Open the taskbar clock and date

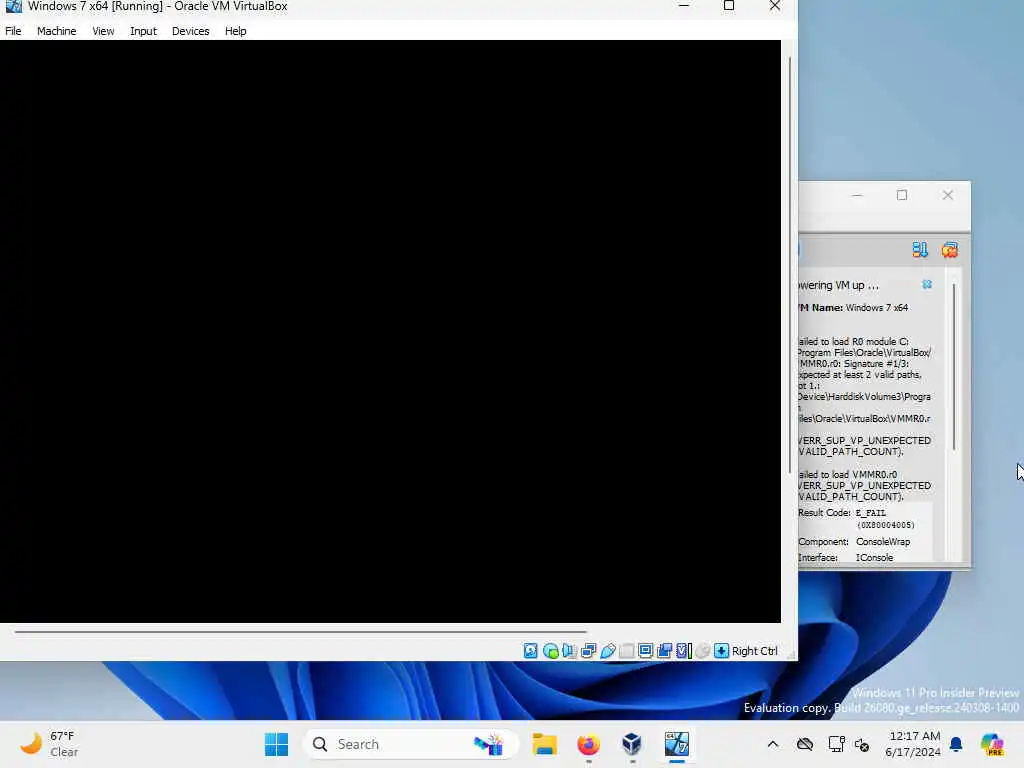click(913, 744)
